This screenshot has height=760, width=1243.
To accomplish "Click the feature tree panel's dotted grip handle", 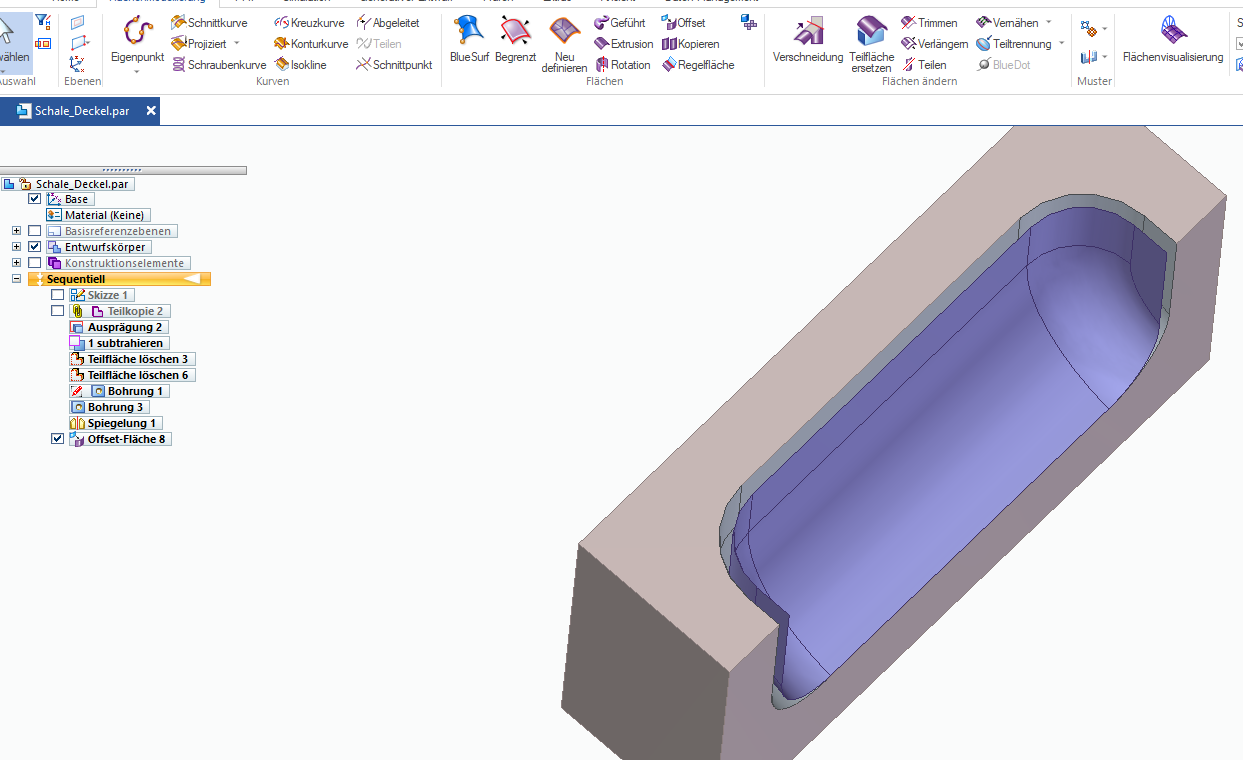I will (122, 170).
